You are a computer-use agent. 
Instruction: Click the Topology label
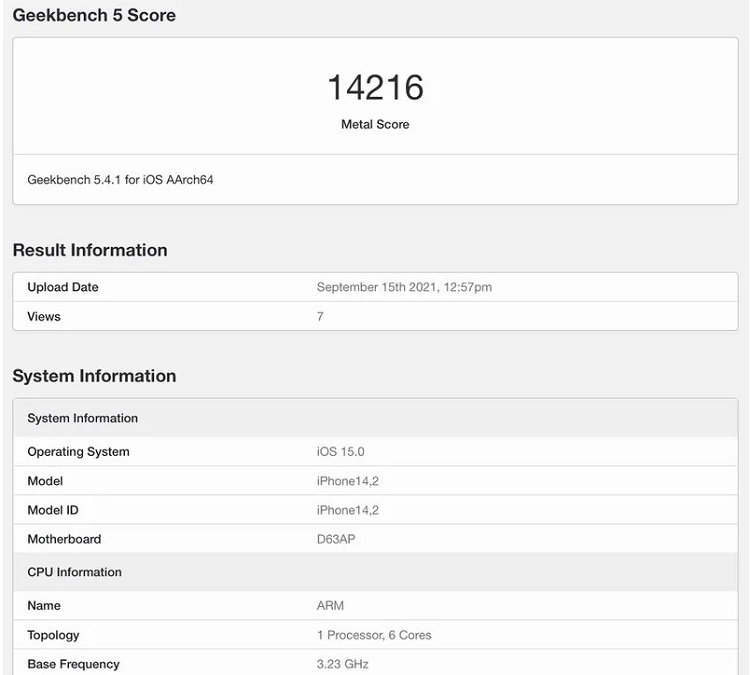click(53, 635)
